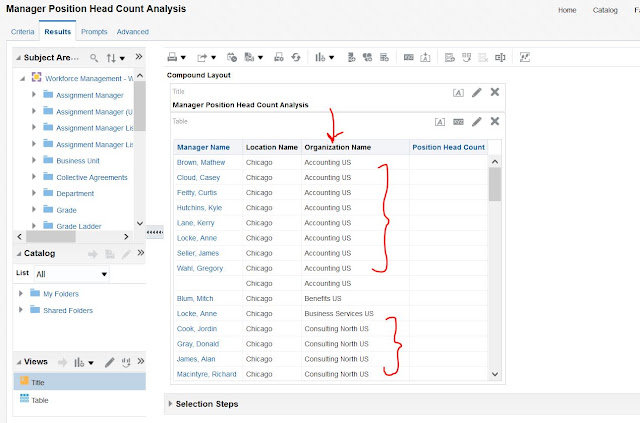Click table scrollbar up arrow

495,162
